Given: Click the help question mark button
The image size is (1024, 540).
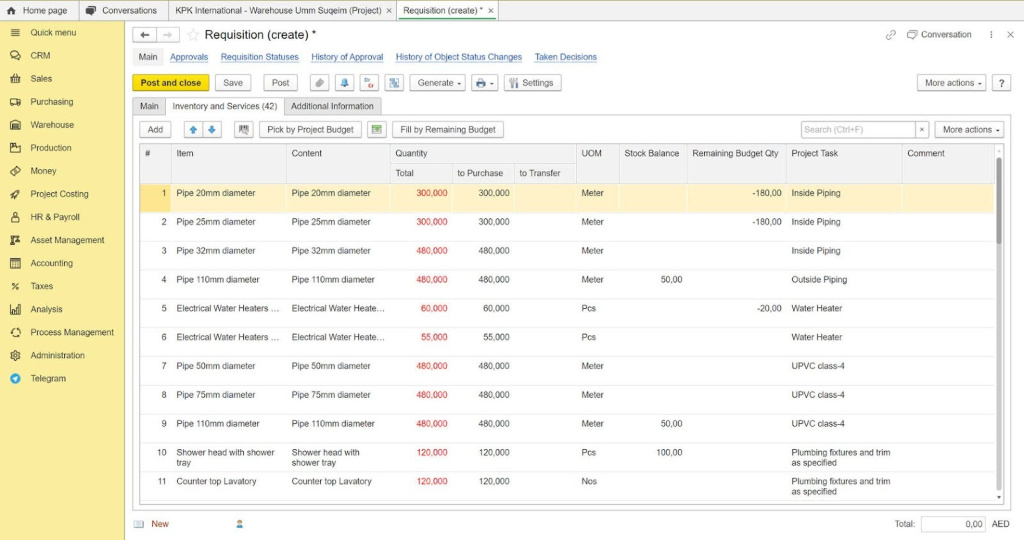Looking at the screenshot, I should point(1001,83).
